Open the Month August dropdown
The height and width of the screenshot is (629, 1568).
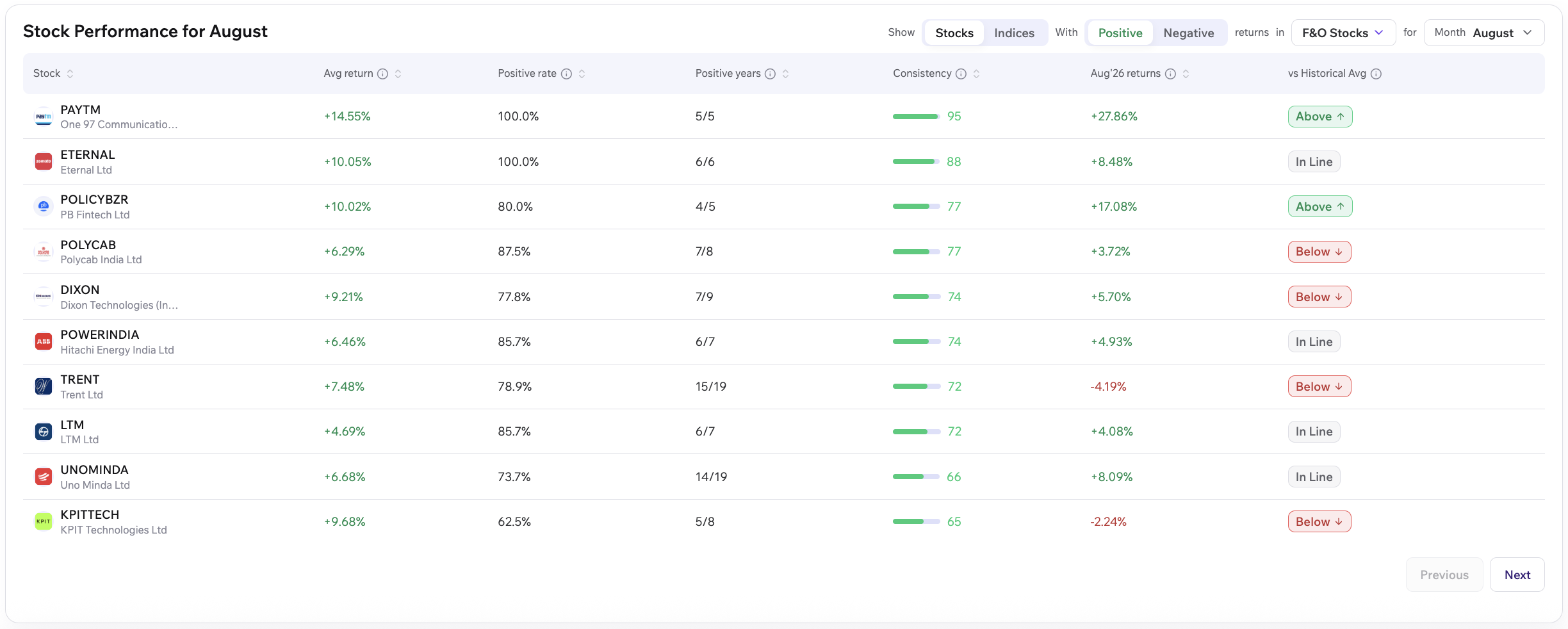pyautogui.click(x=1484, y=33)
